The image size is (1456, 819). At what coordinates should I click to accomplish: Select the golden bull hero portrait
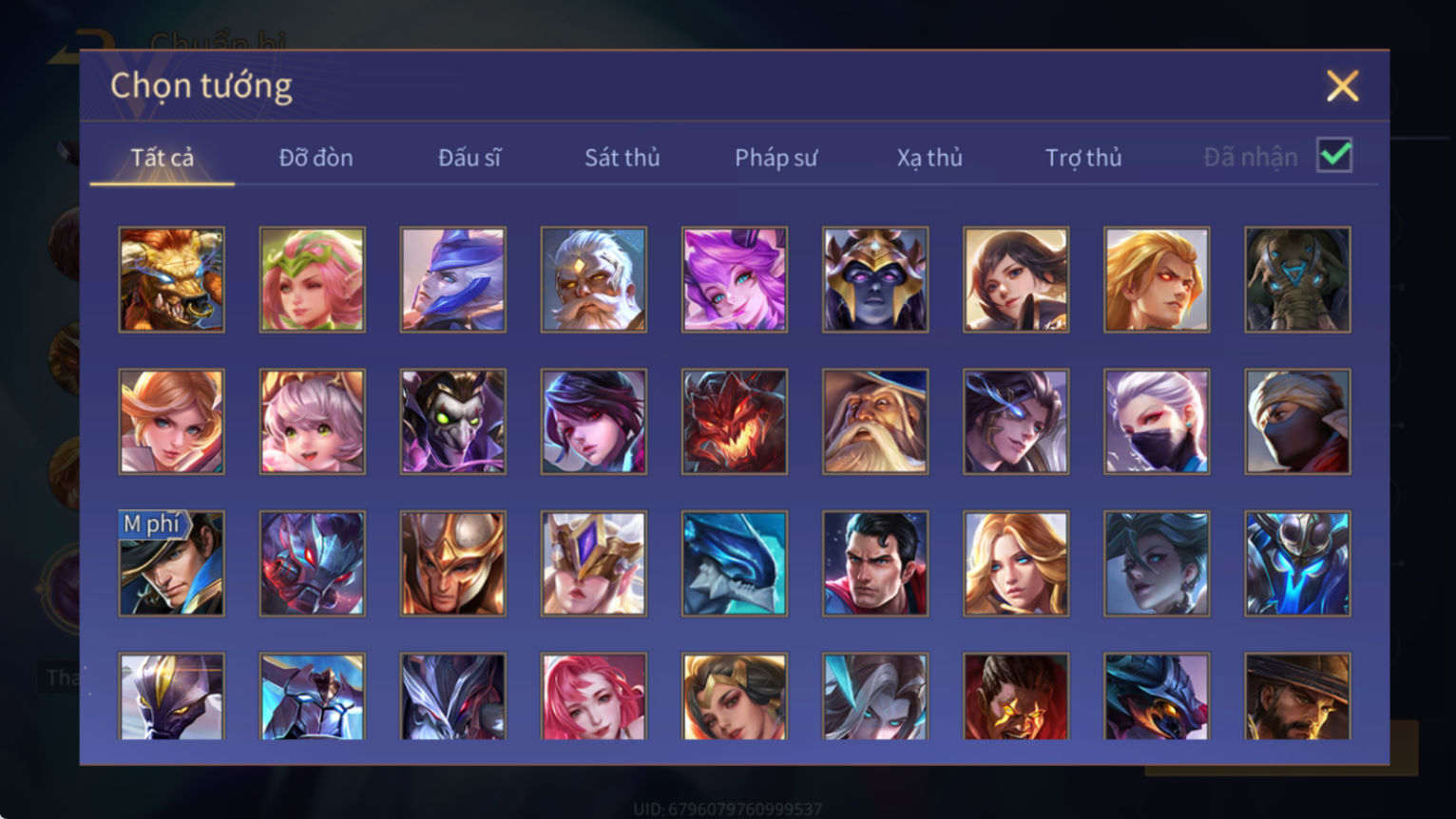tap(171, 279)
